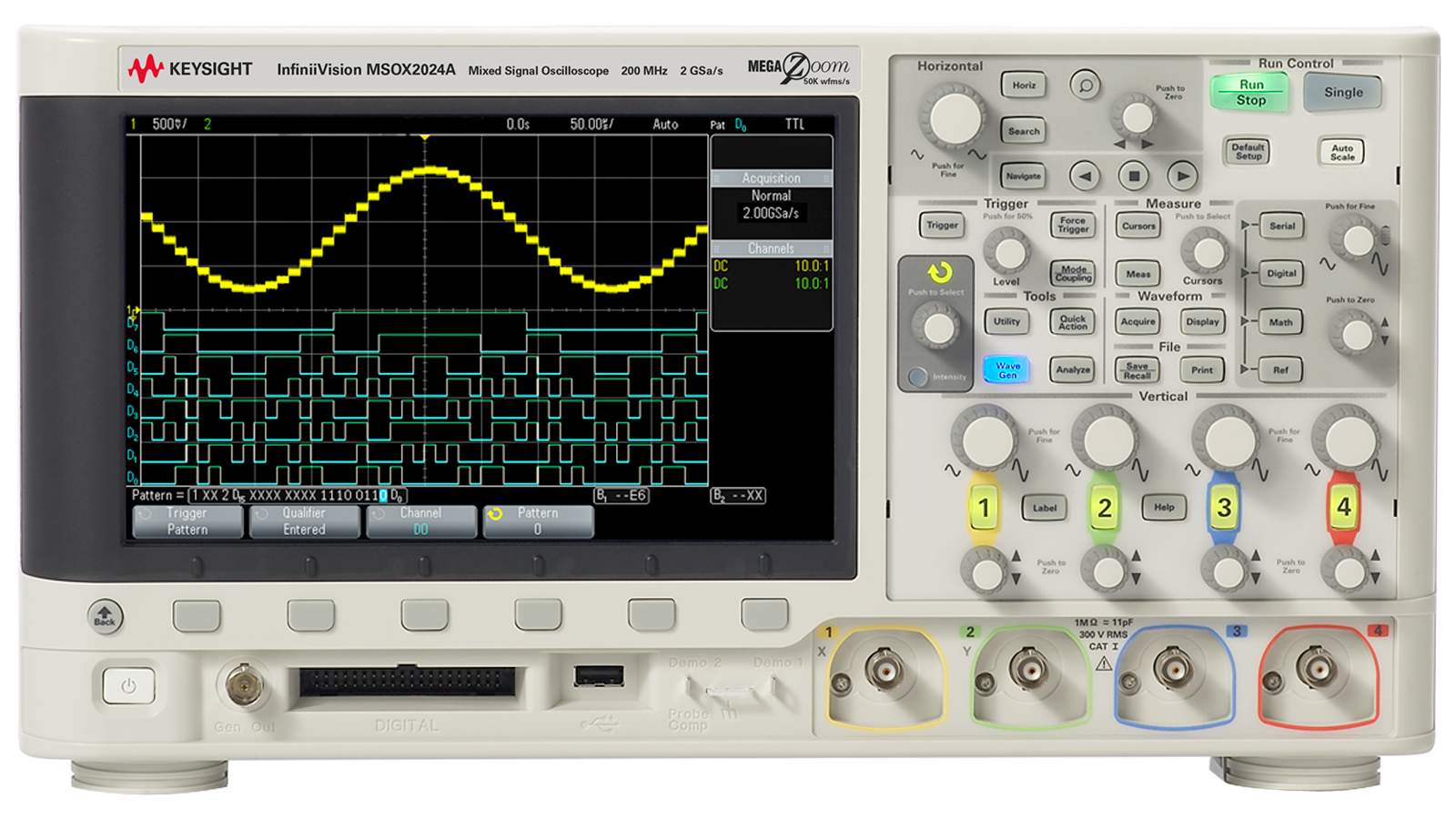
Task: Open the Utility tools menu
Action: (x=1006, y=321)
